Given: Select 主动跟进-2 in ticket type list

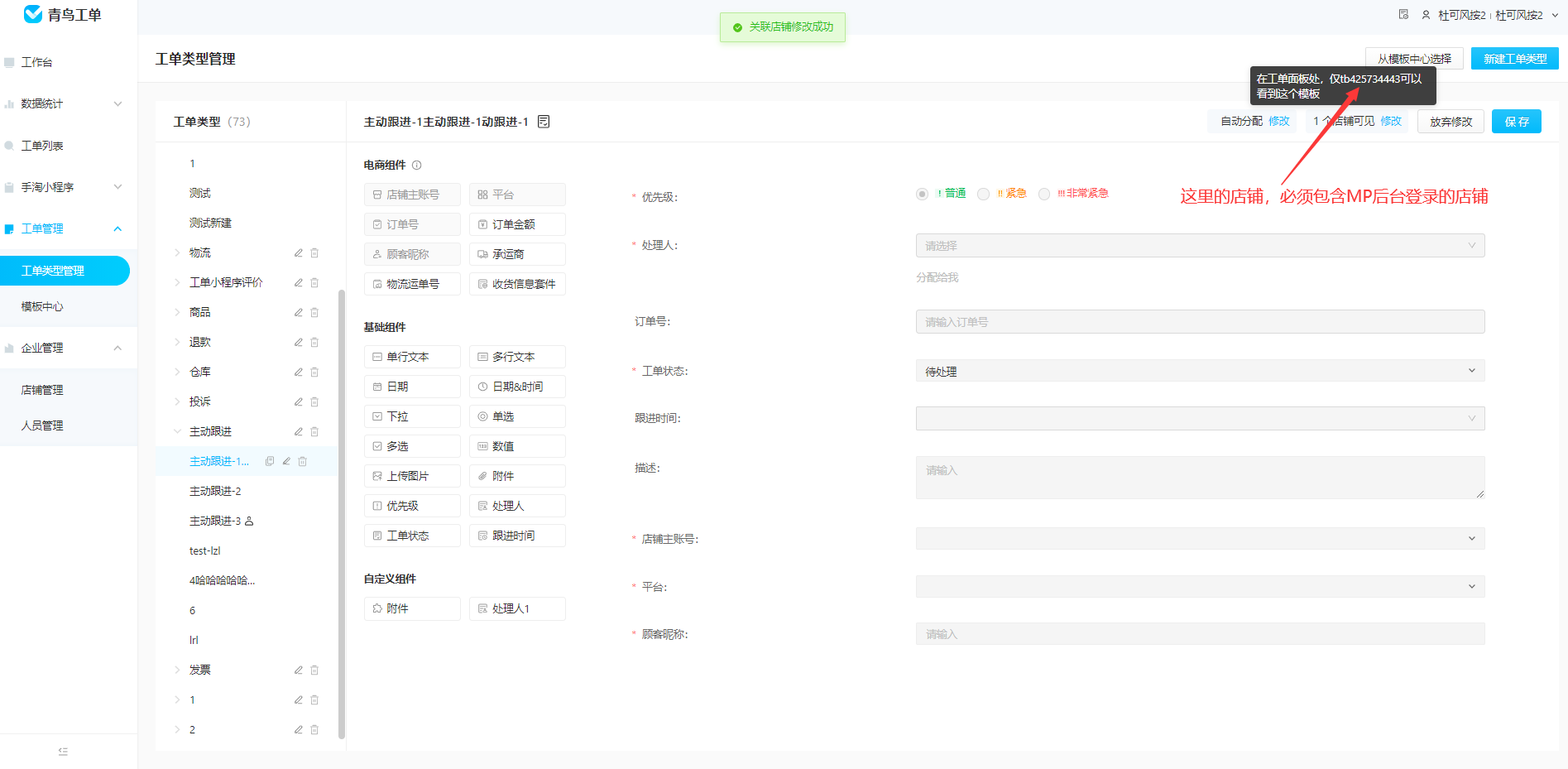Looking at the screenshot, I should coord(215,492).
